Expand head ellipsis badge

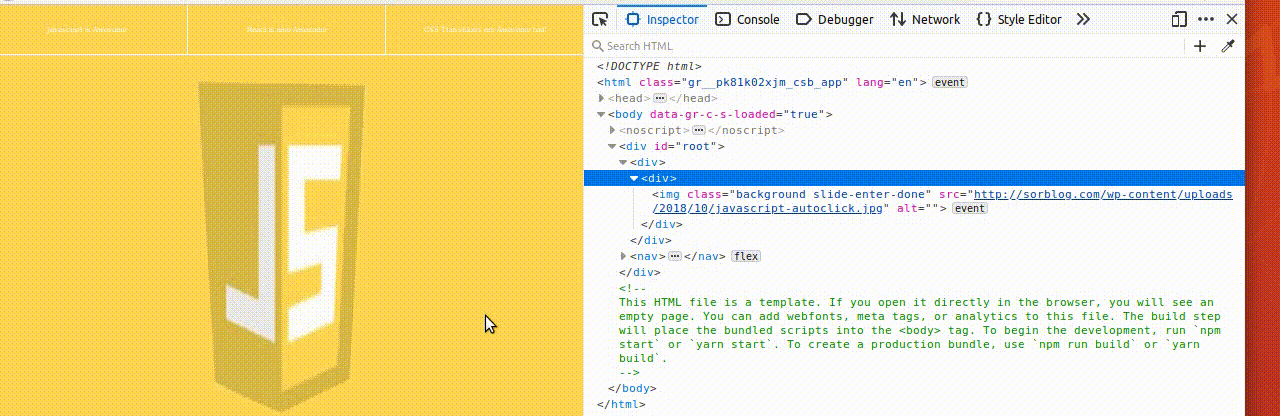(660, 98)
